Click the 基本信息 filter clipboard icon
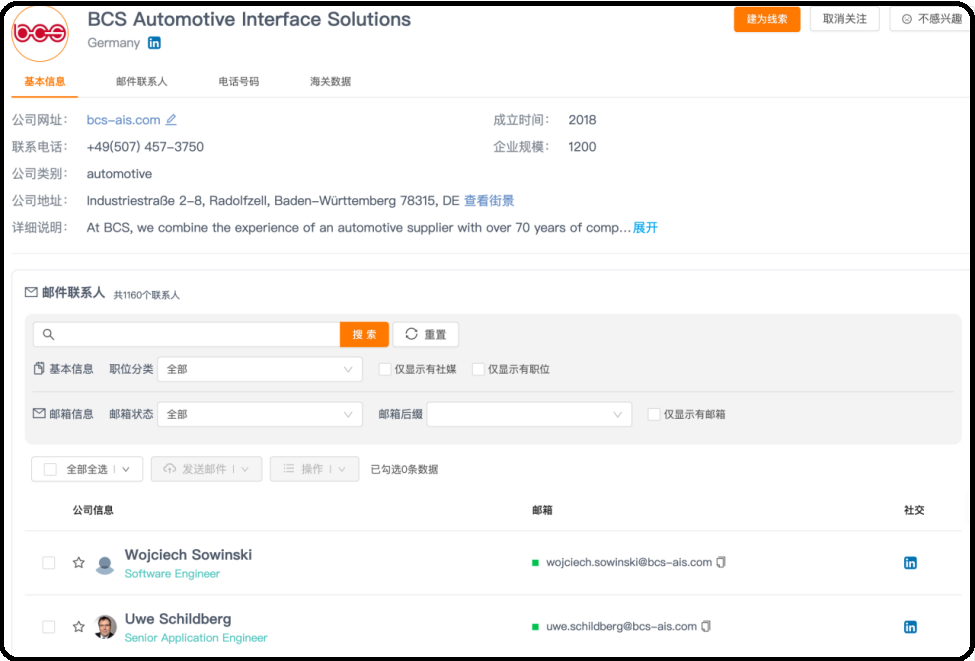 [39, 369]
